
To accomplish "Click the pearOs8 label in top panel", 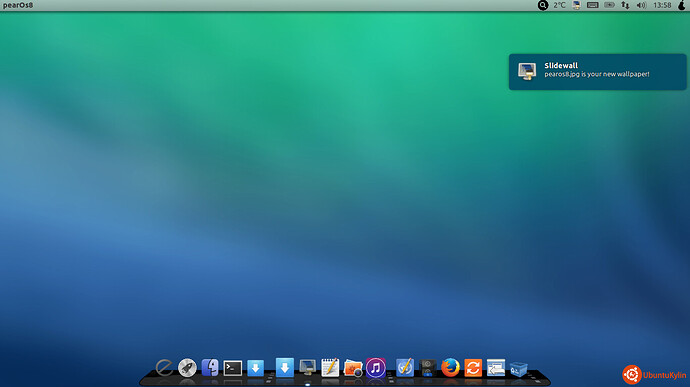I will [18, 5].
